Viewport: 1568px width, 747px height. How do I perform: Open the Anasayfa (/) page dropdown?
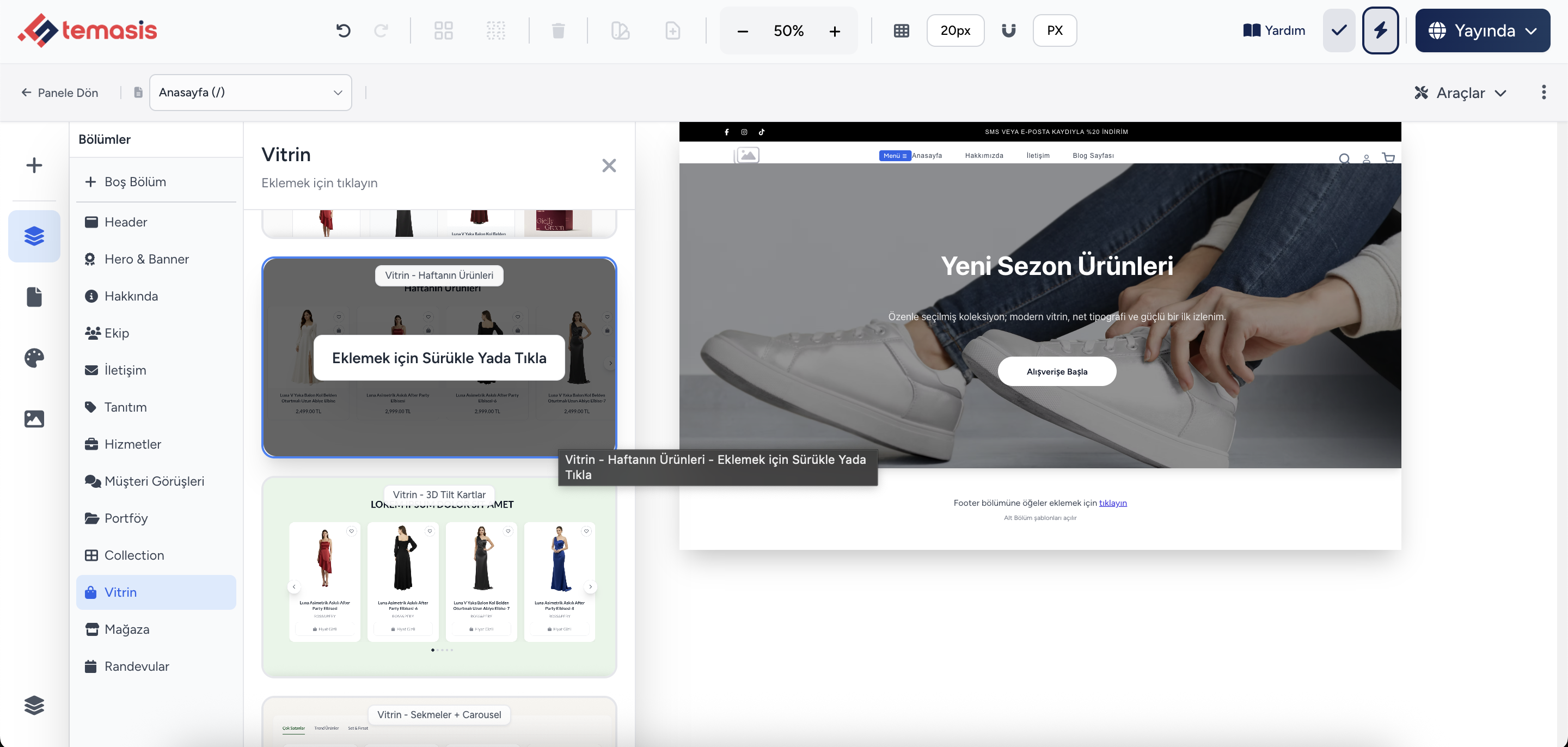tap(250, 93)
